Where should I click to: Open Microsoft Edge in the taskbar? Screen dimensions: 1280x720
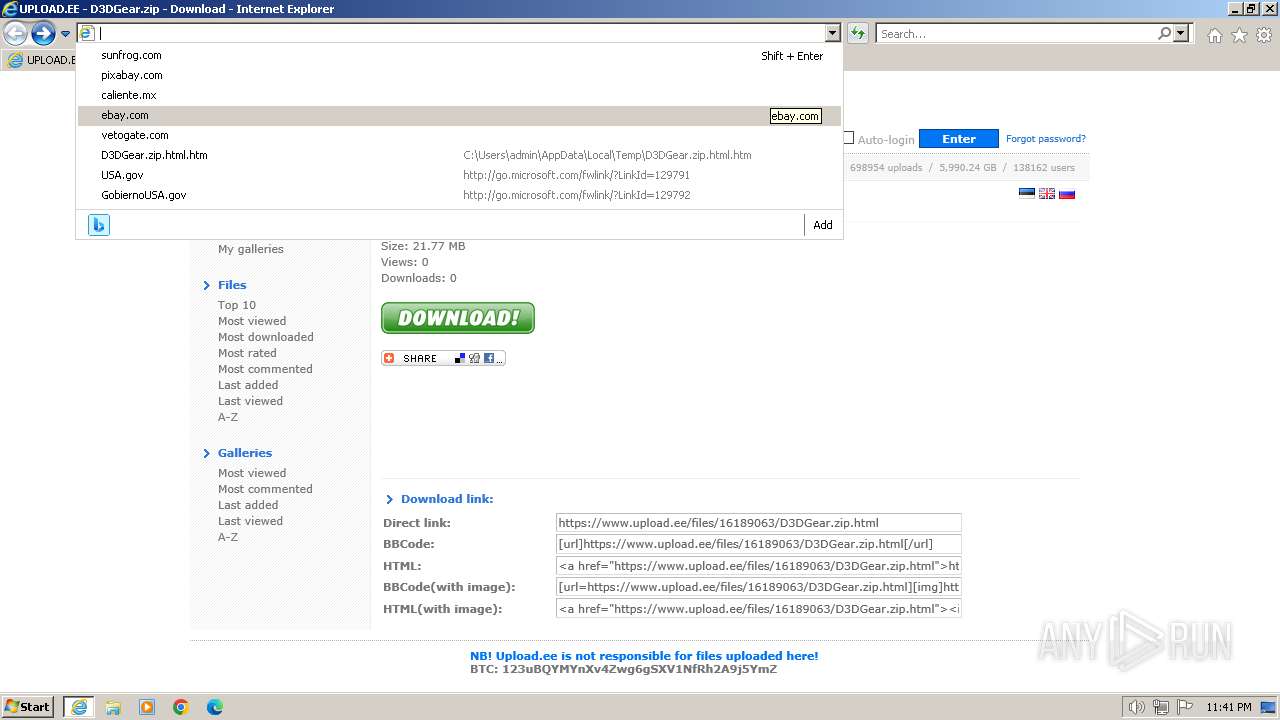pyautogui.click(x=215, y=707)
